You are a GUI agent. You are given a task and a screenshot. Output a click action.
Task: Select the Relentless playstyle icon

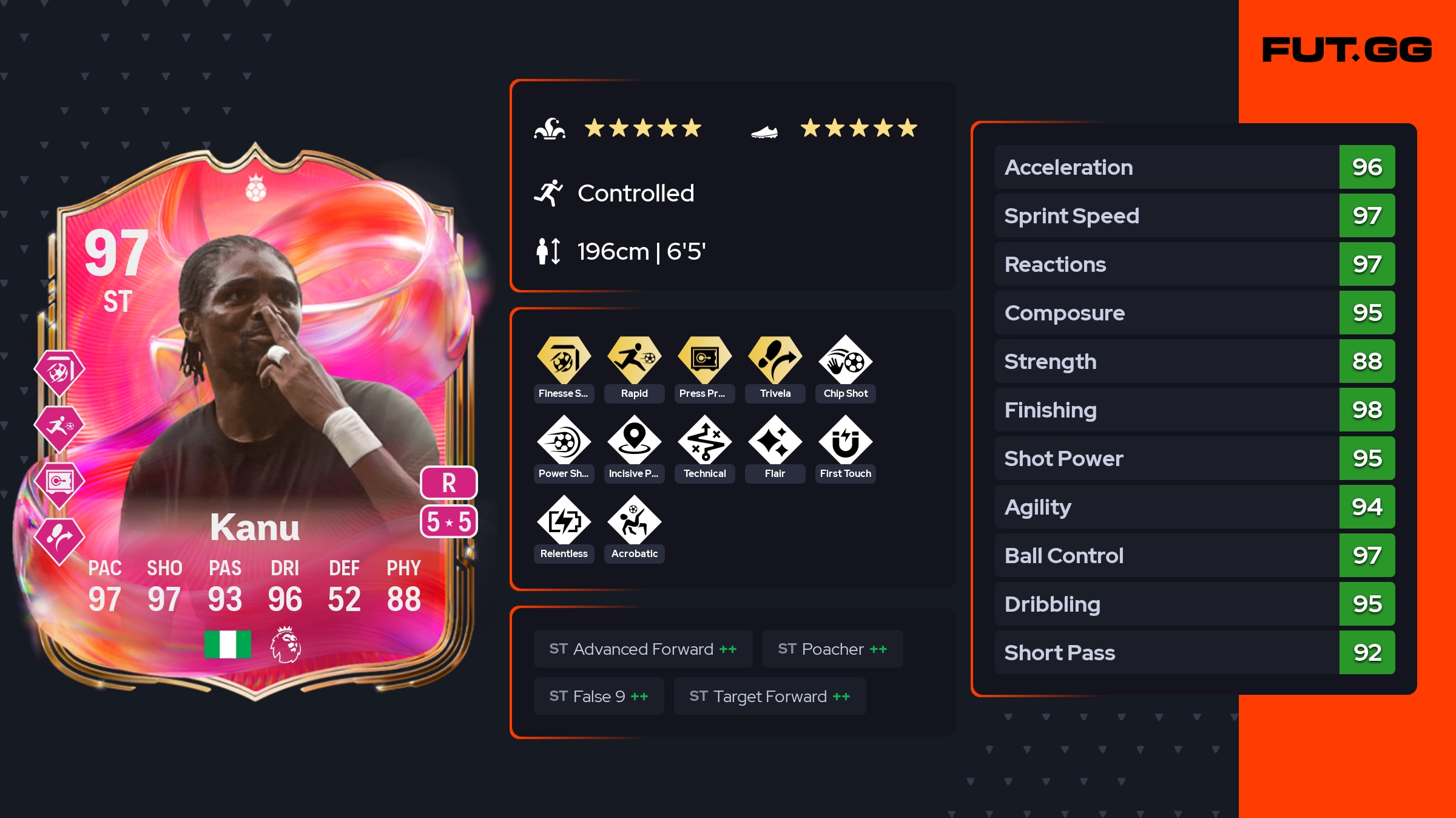click(x=564, y=521)
